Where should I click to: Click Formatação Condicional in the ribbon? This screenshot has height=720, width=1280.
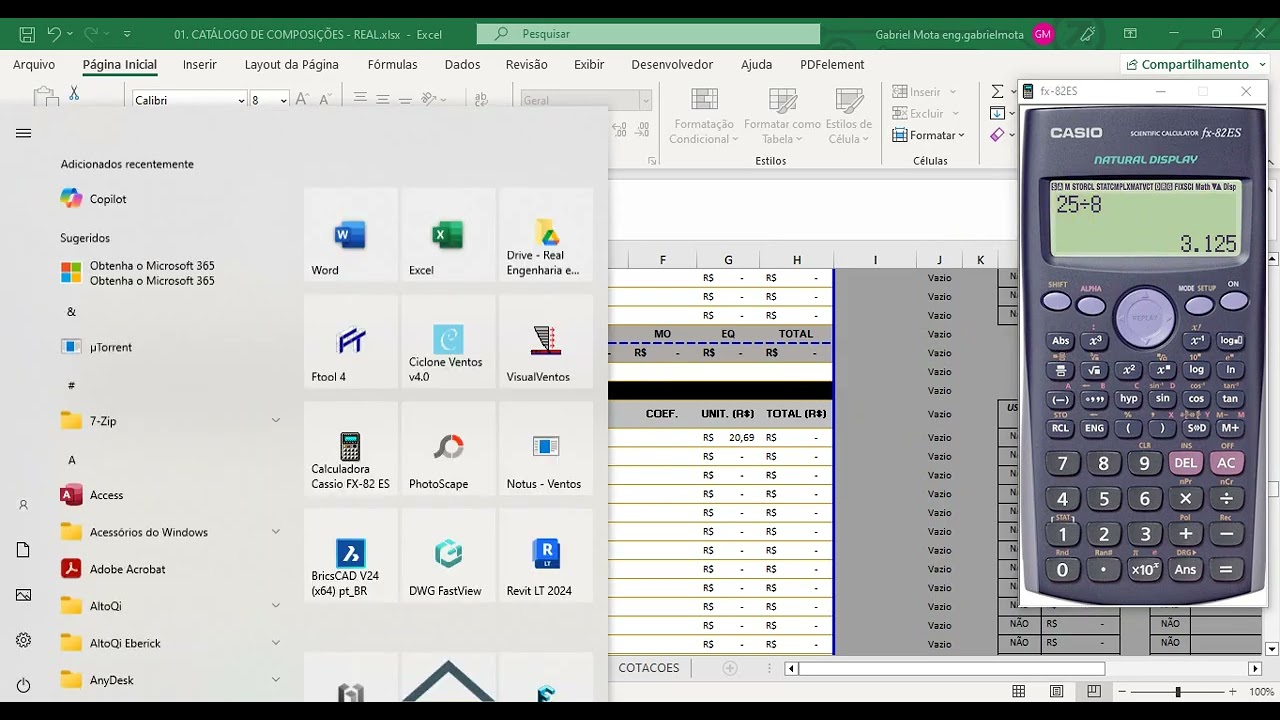click(704, 117)
